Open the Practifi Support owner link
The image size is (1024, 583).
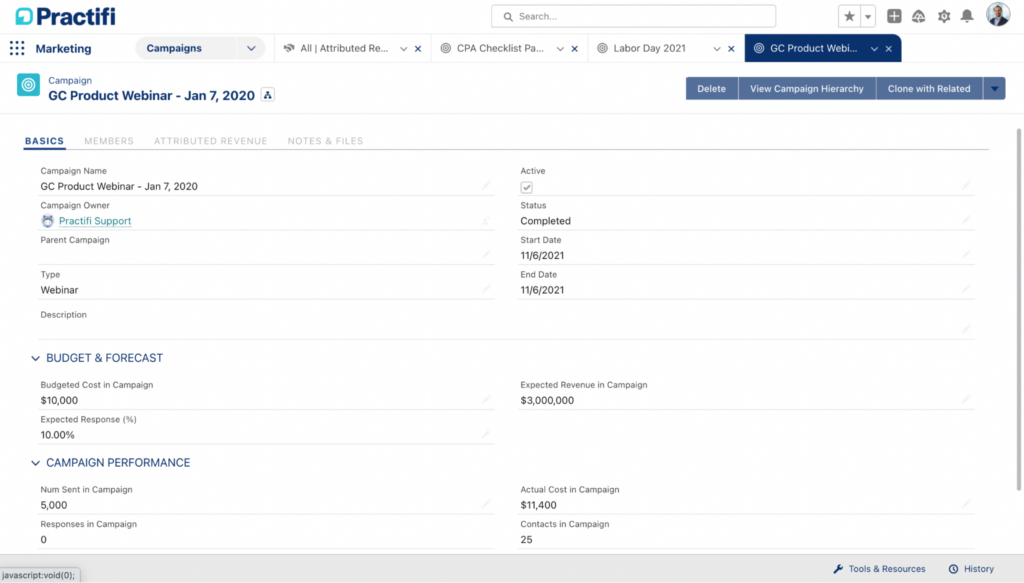click(95, 221)
